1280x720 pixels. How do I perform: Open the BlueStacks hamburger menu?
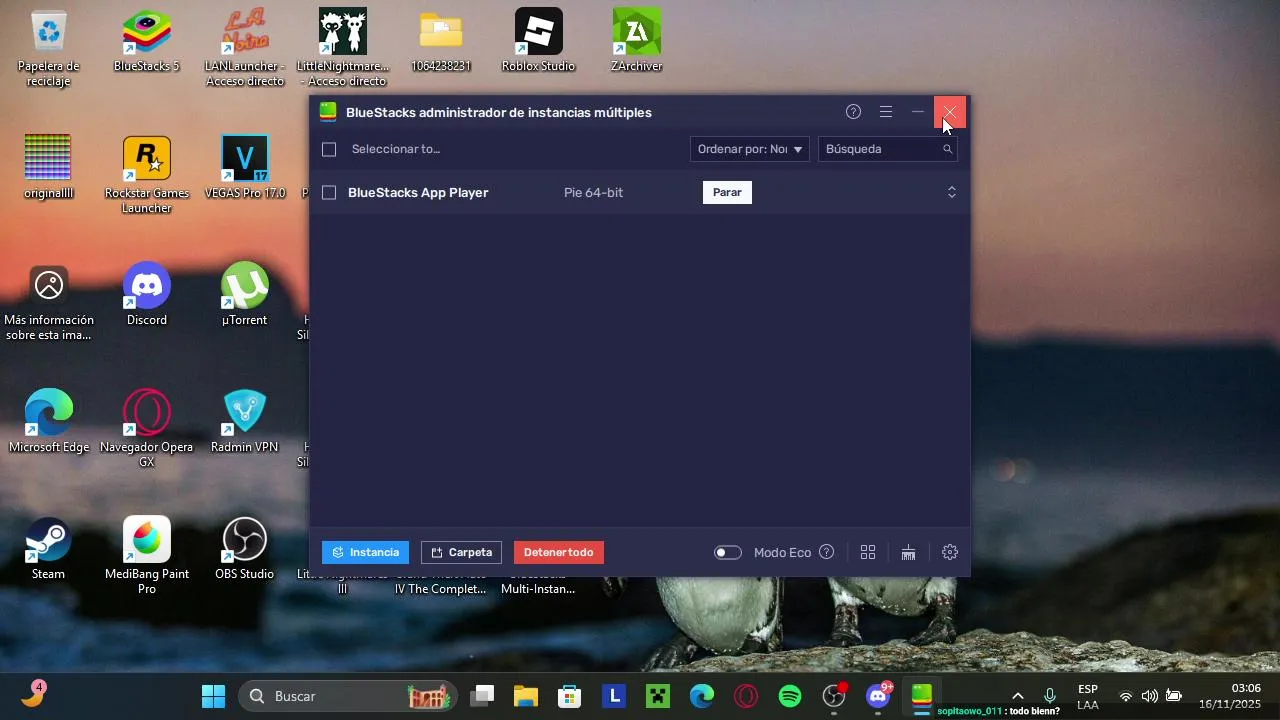pyautogui.click(x=886, y=112)
